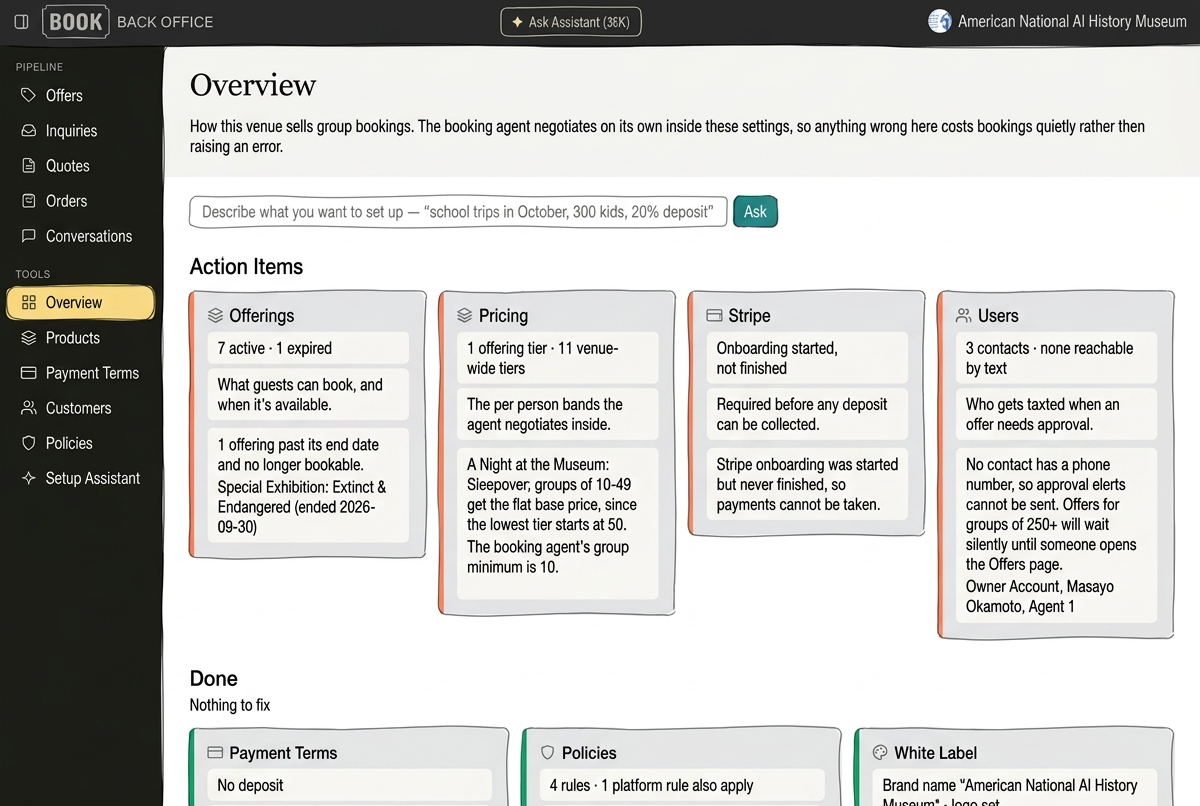The image size is (1200, 806).
Task: Click the Overview grid icon
Action: coord(29,302)
